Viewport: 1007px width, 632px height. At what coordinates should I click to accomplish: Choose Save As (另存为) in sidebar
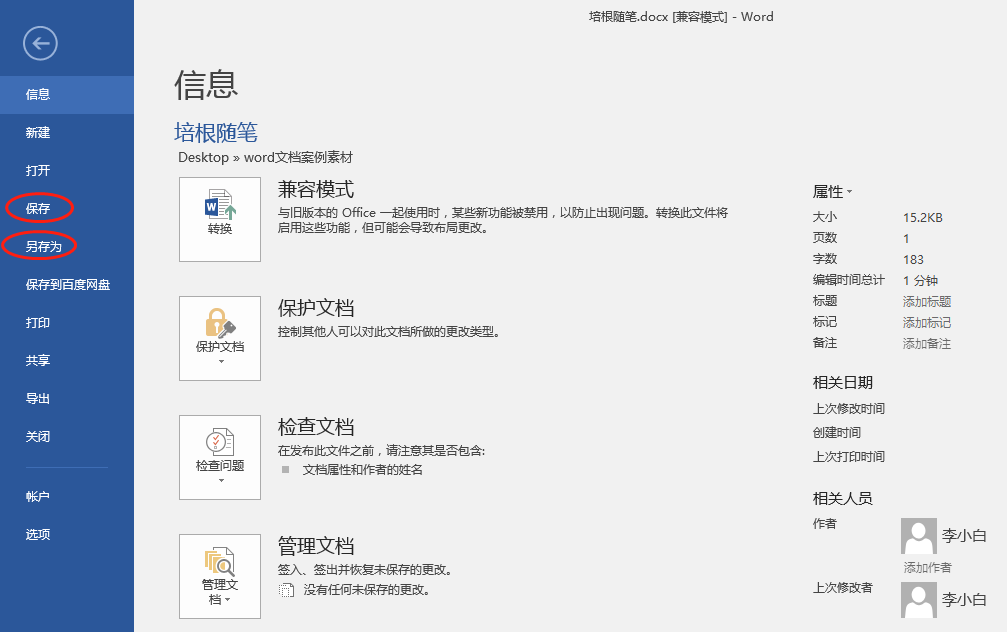(x=40, y=246)
